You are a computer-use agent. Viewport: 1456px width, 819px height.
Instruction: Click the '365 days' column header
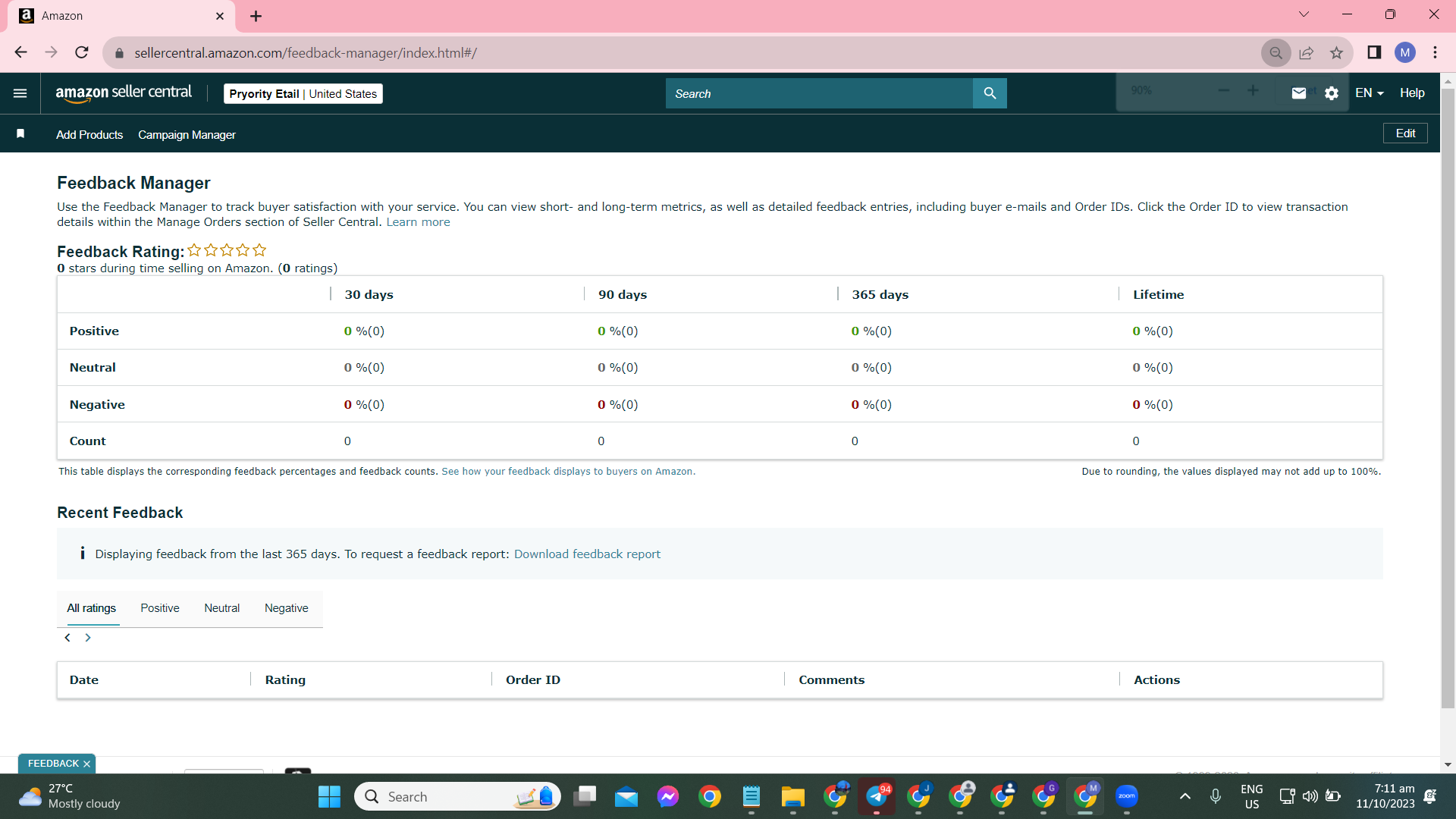click(880, 295)
